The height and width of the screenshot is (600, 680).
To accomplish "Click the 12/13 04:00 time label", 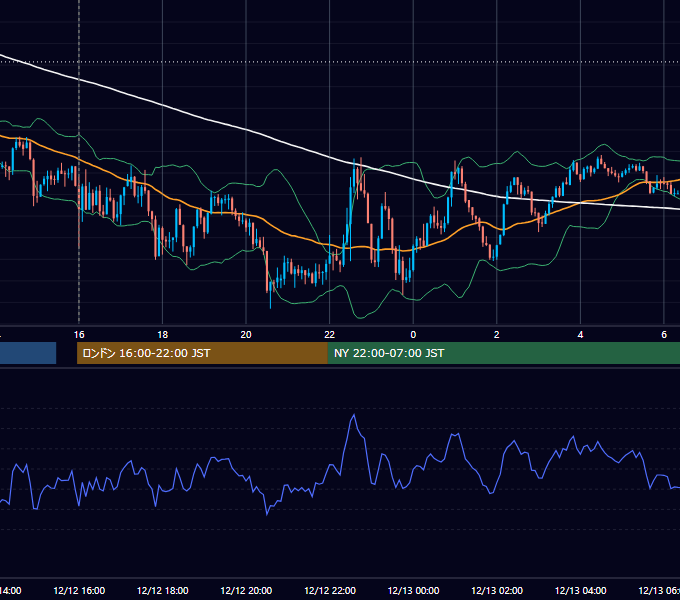I will click(x=581, y=590).
